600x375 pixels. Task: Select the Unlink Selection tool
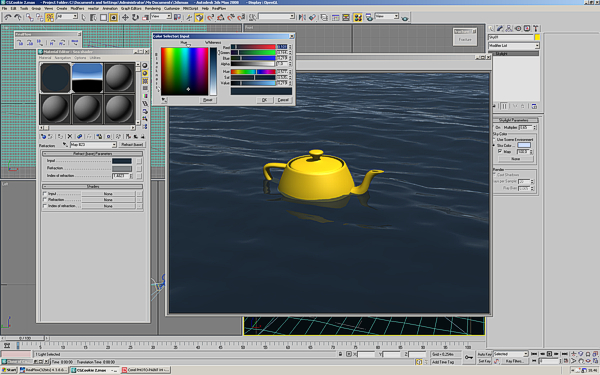[39, 17]
